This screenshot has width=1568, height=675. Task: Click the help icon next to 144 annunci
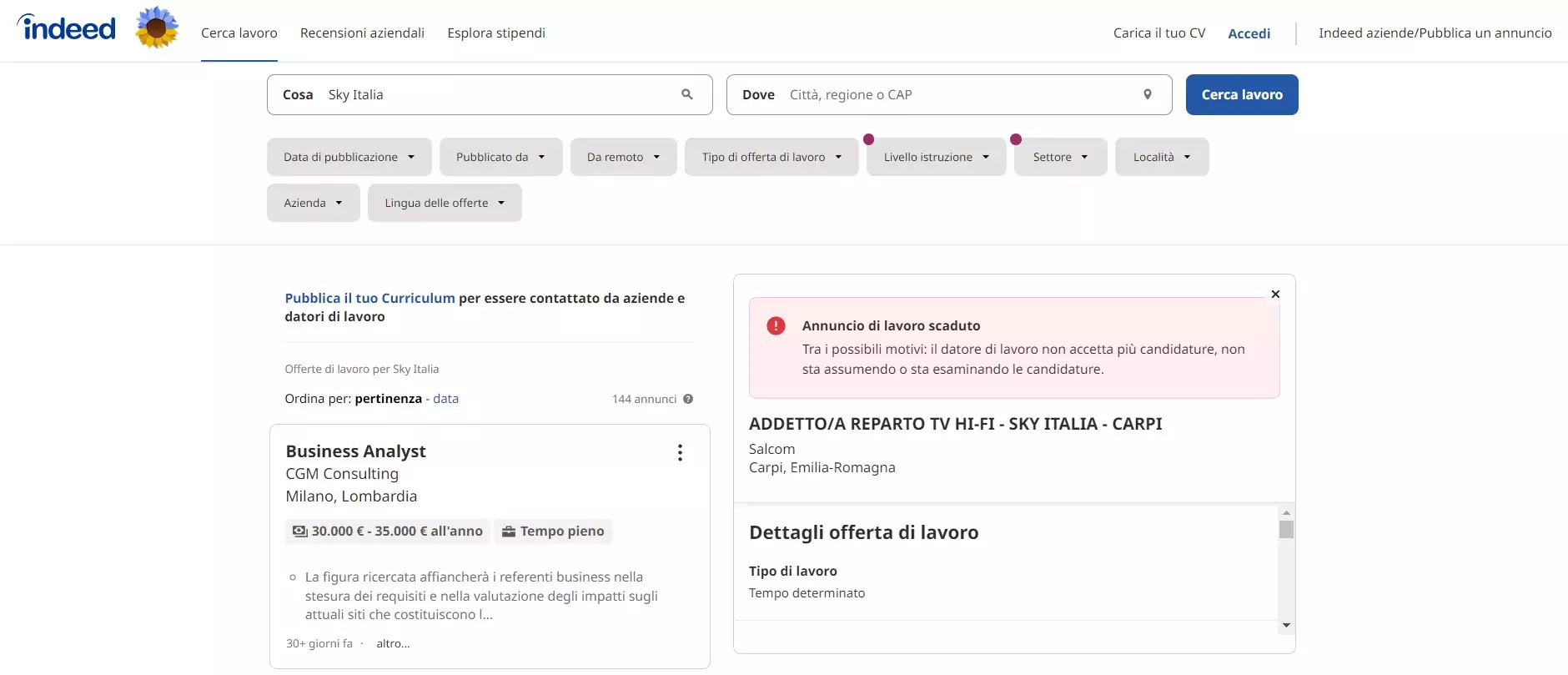[688, 399]
